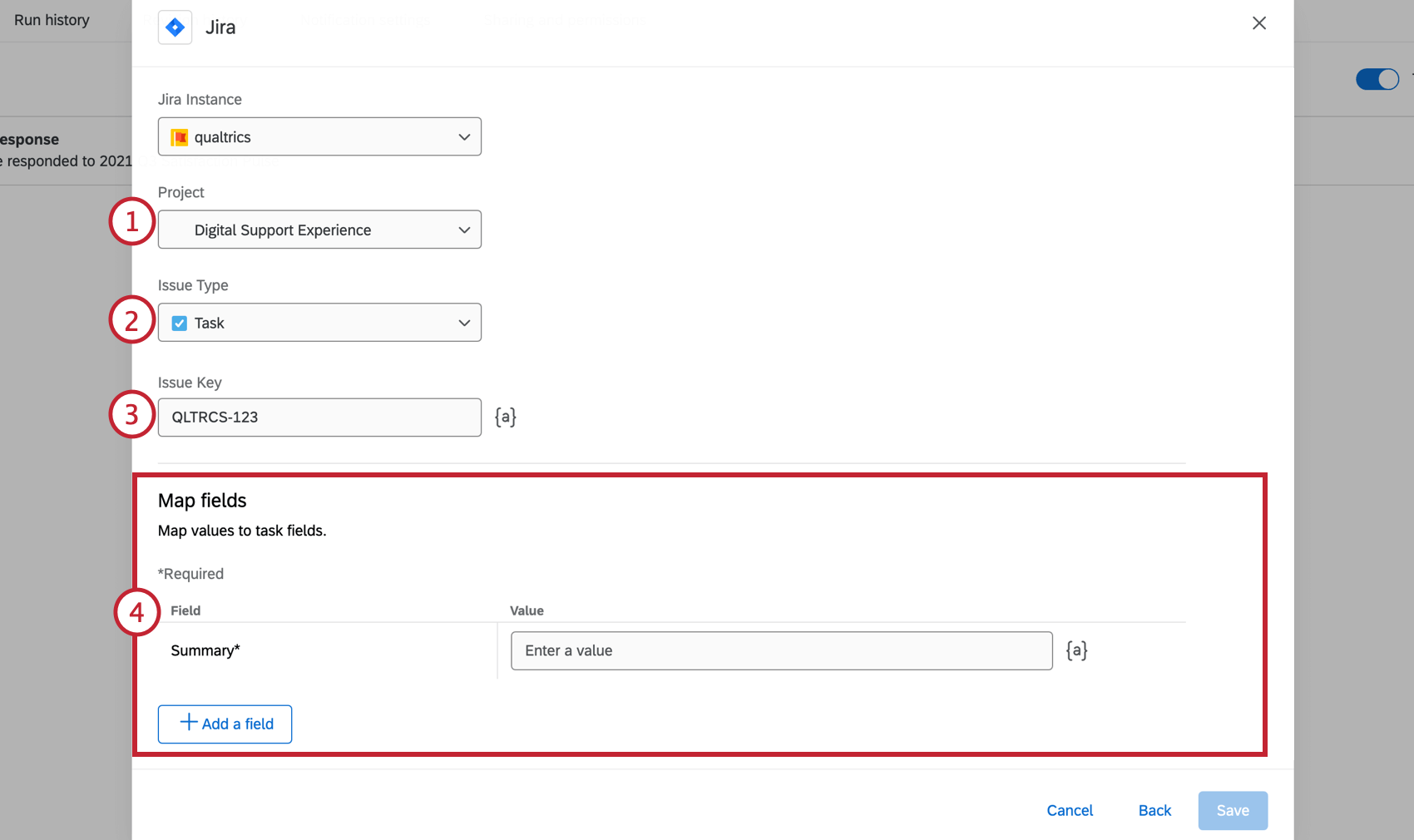This screenshot has height=840, width=1414.
Task: Click the {a} piped text icon beside Issue Key
Action: pos(505,417)
